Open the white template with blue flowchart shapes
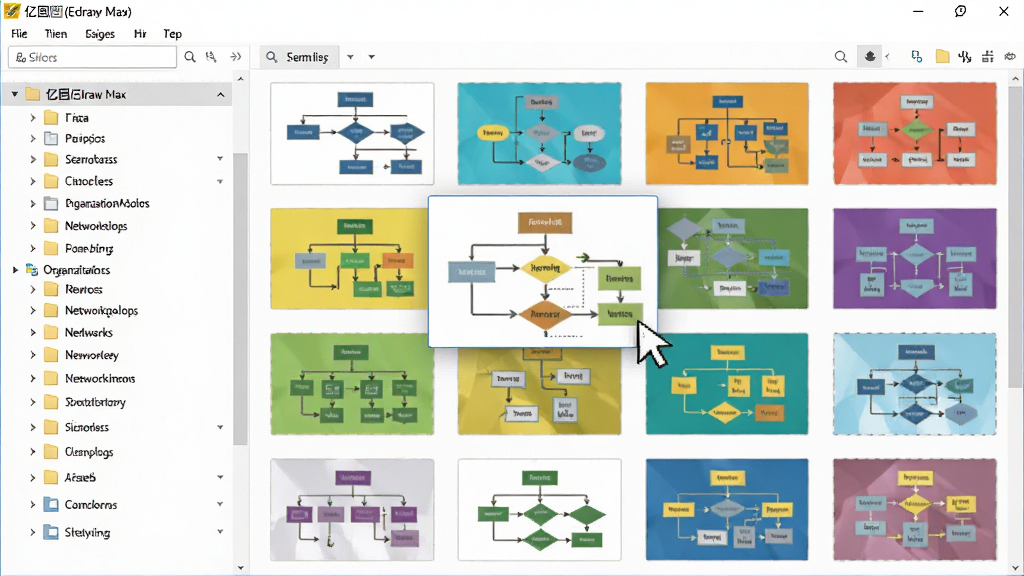1024x576 pixels. coord(352,134)
